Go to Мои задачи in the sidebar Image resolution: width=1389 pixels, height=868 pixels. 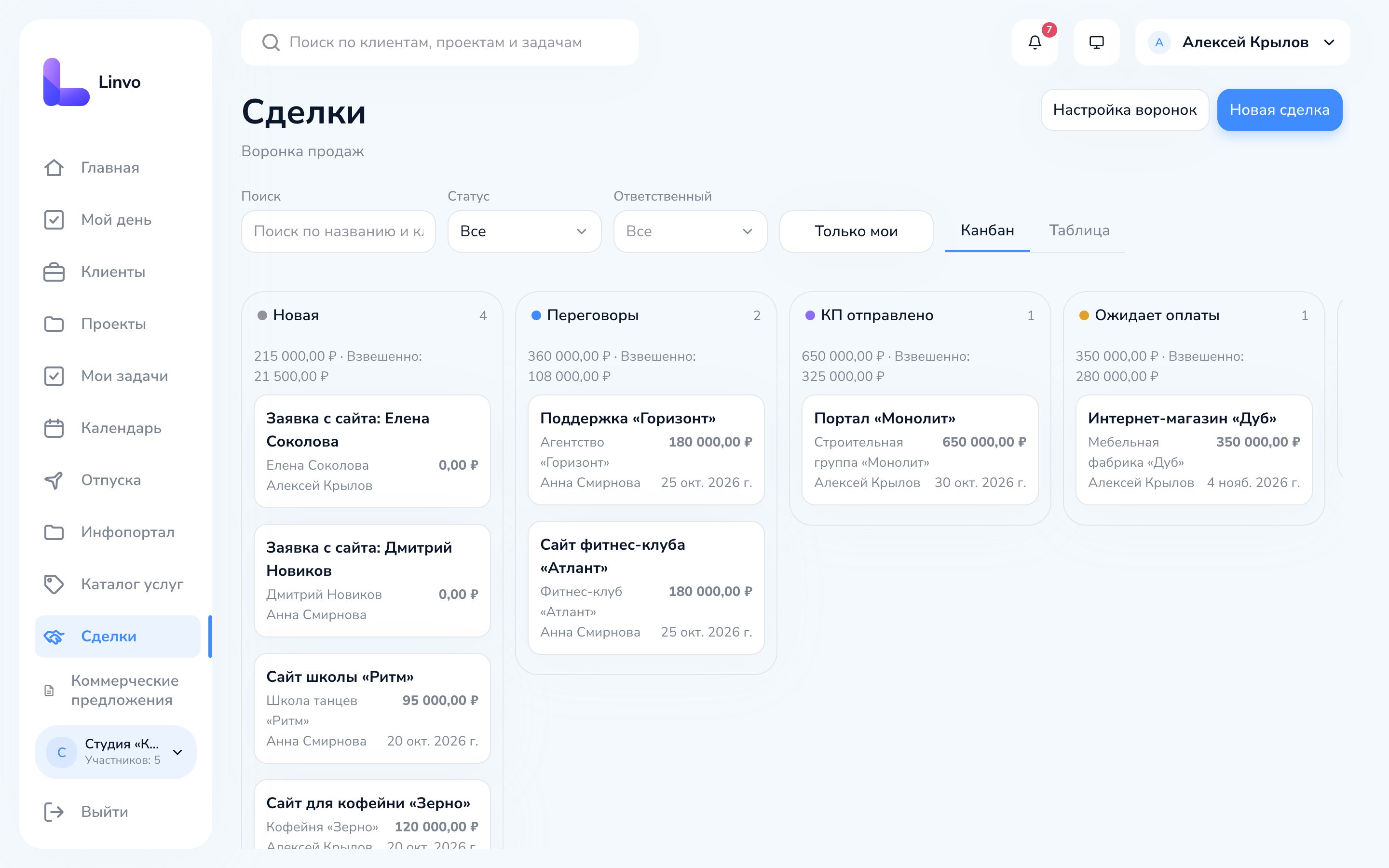(x=118, y=376)
